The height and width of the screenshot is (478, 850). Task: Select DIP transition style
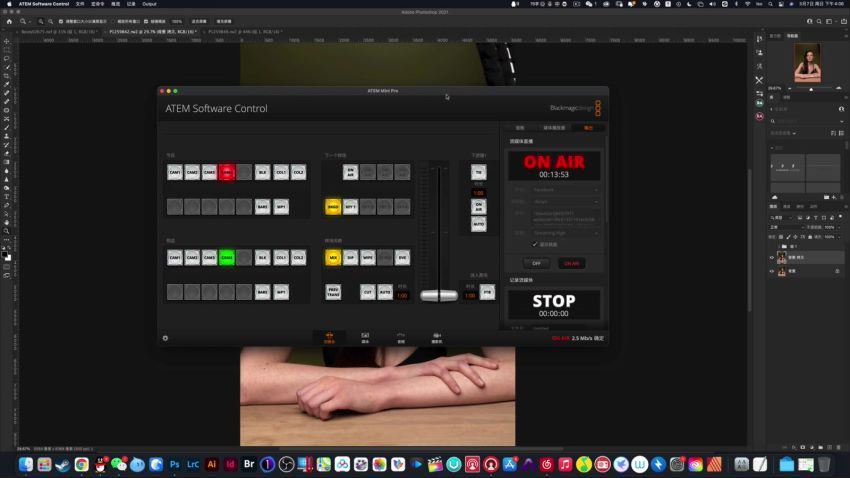pyautogui.click(x=351, y=257)
